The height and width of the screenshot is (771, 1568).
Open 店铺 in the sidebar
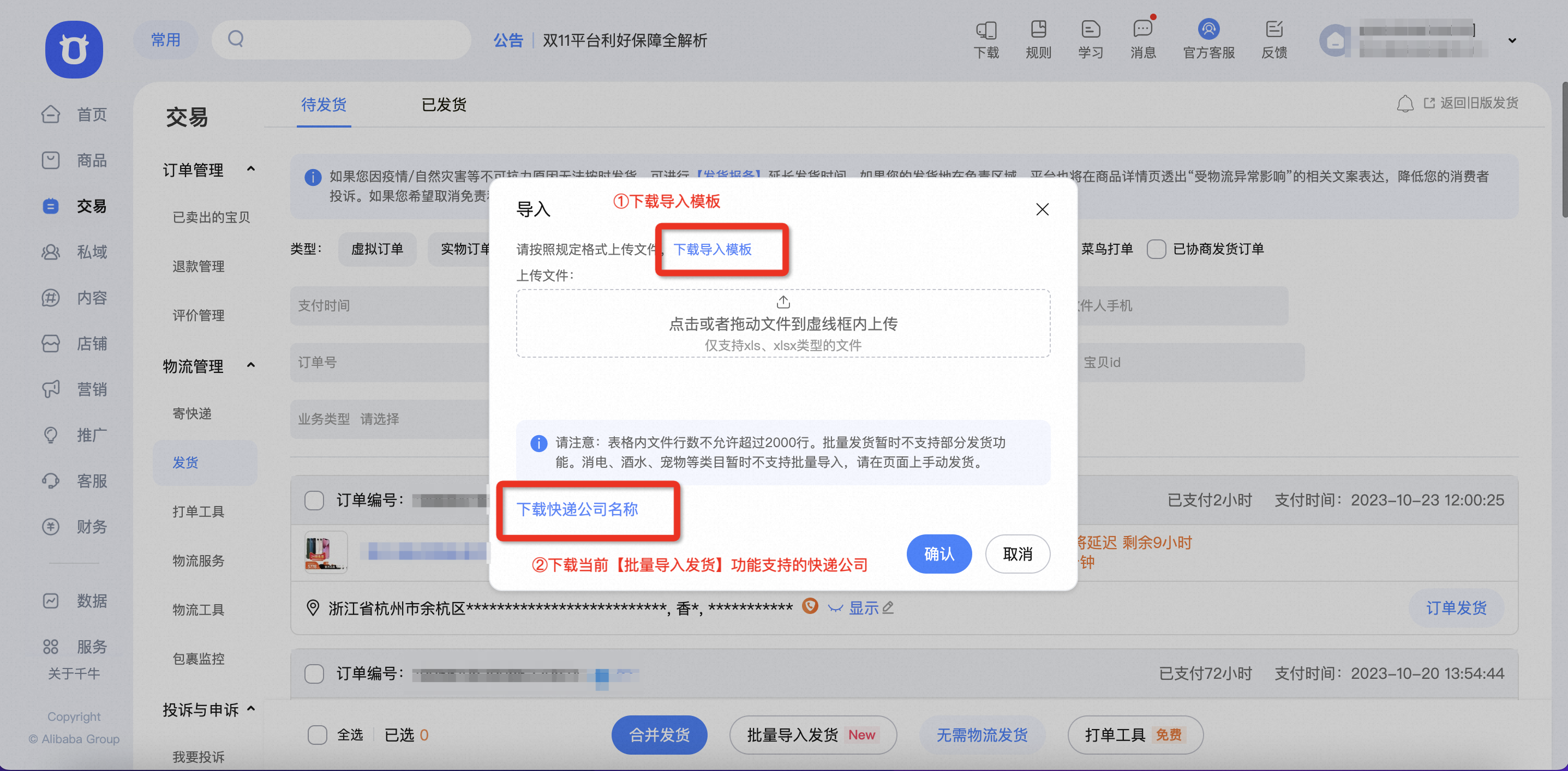point(74,344)
